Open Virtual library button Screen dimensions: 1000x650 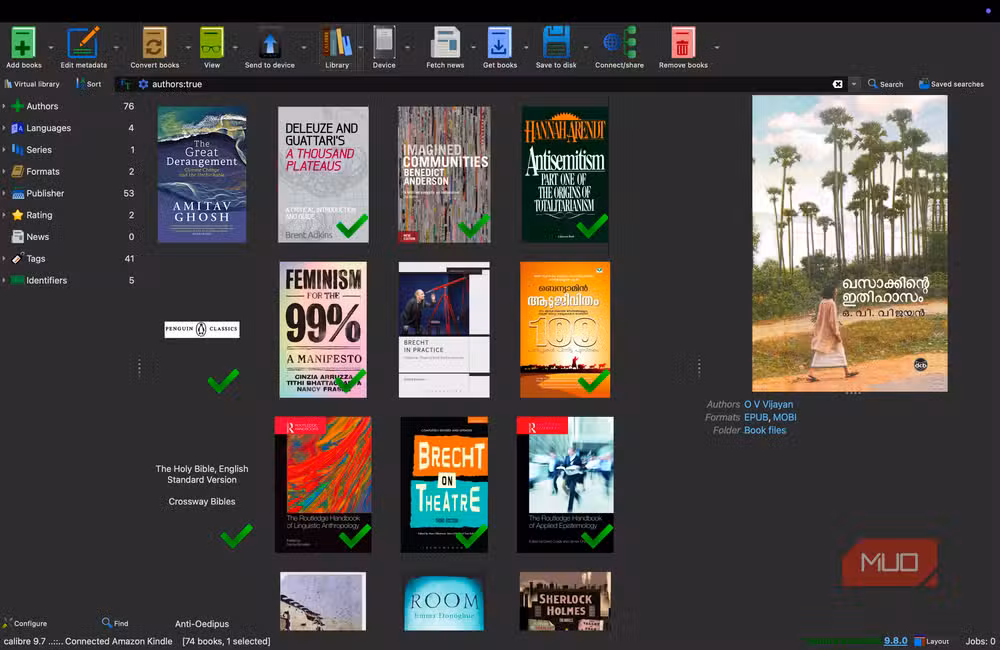[32, 84]
